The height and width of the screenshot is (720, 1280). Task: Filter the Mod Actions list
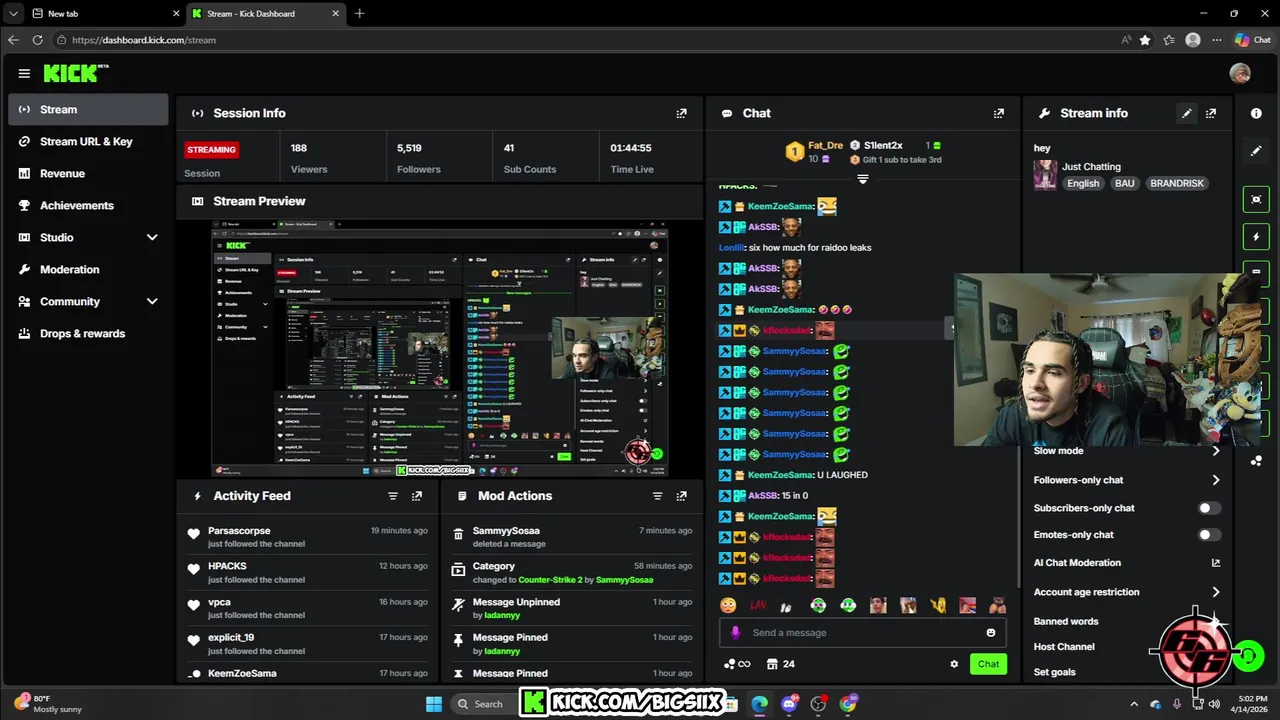tap(657, 496)
